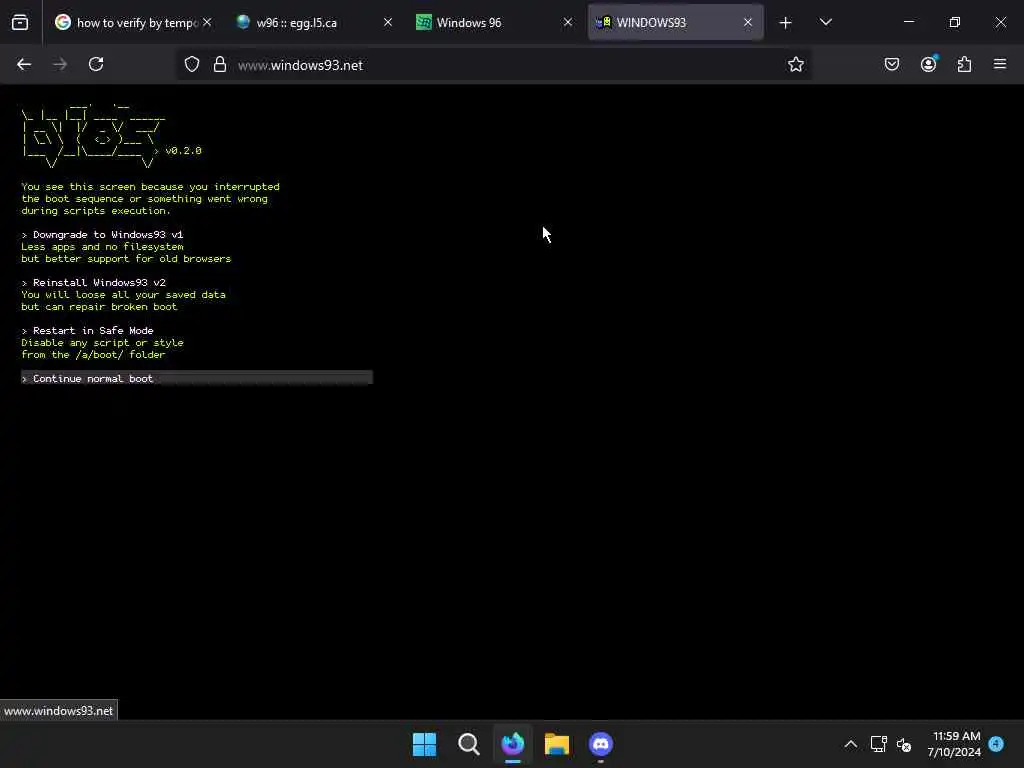Reload the windows93.net page
Image resolution: width=1024 pixels, height=768 pixels.
click(96, 64)
